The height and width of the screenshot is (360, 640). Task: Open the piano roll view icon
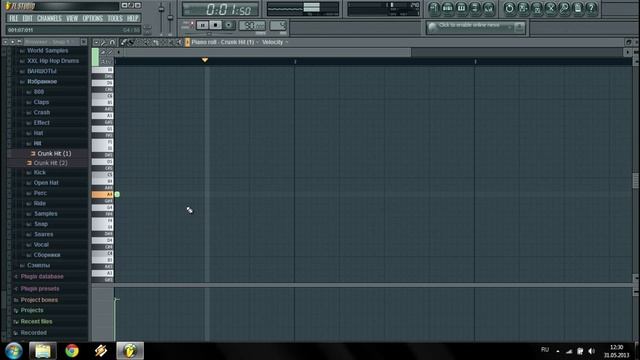pos(461,9)
